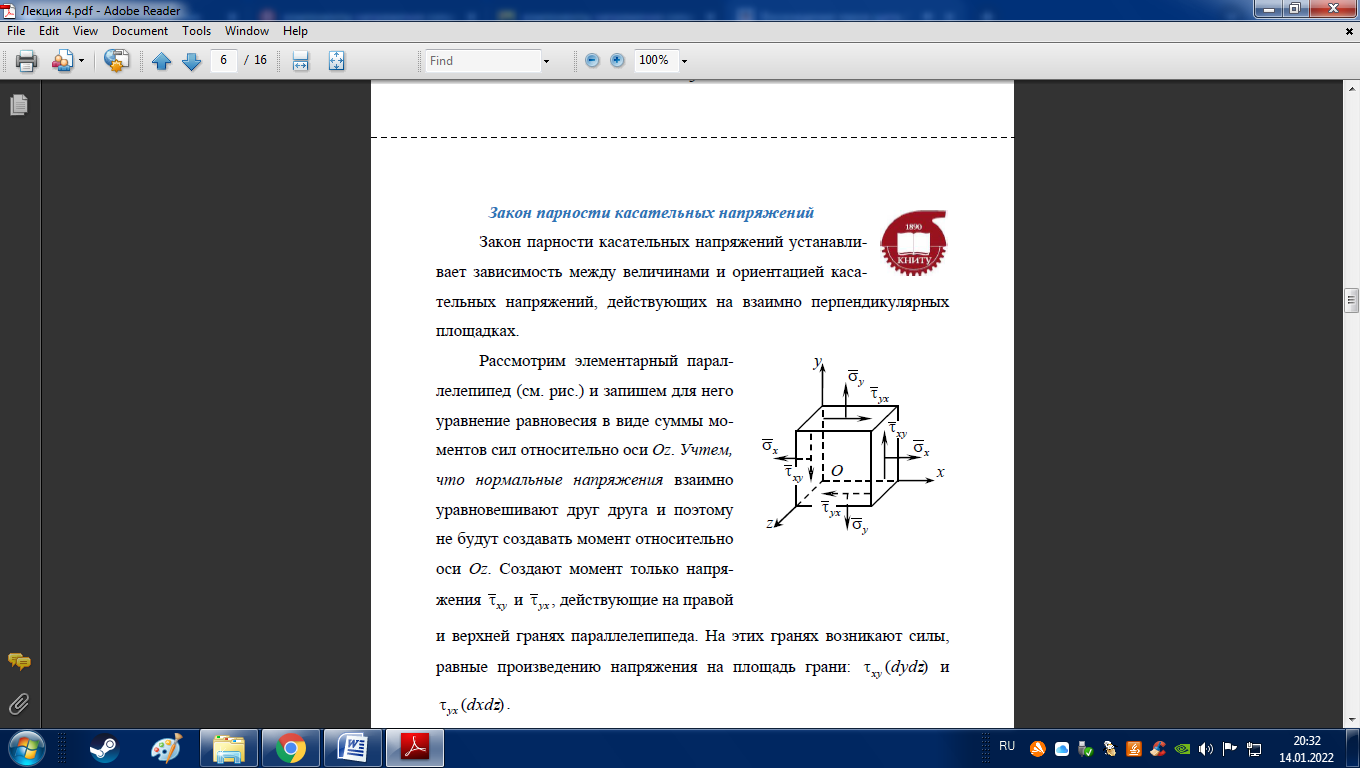Click inside the Find search box

482,61
